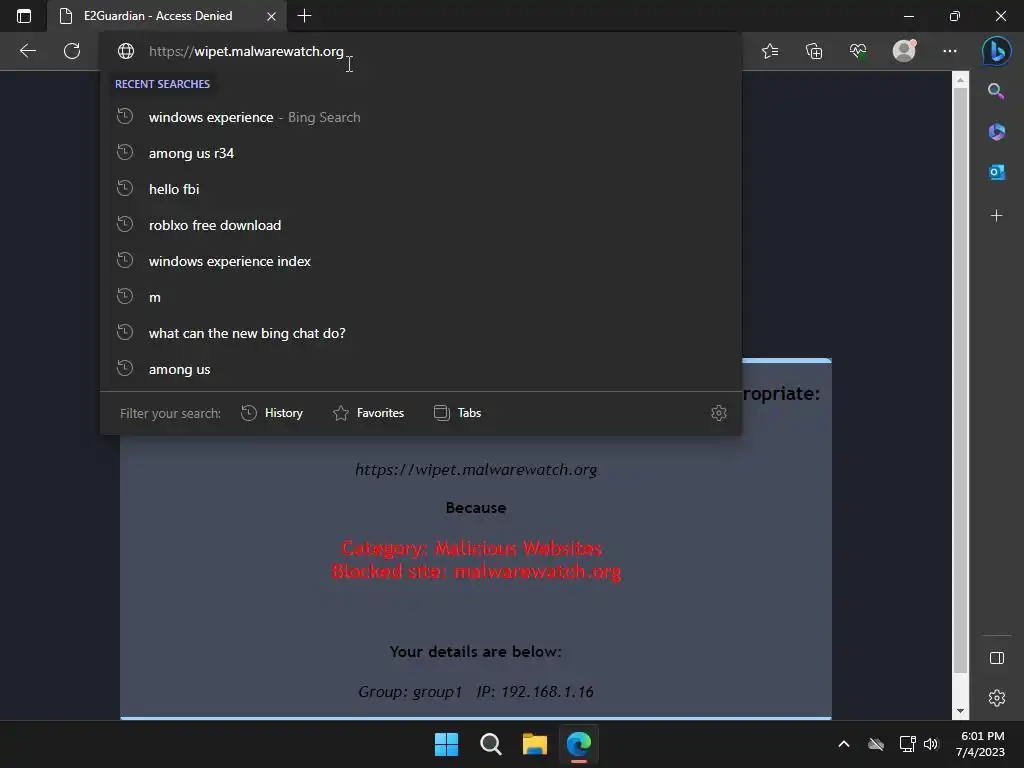The height and width of the screenshot is (768, 1024).
Task: Click Microsoft Edge taskbar icon
Action: 579,744
